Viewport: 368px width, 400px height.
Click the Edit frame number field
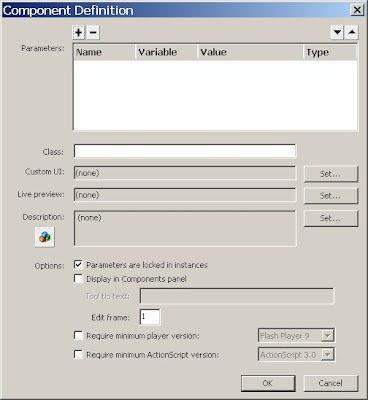[x=150, y=317]
